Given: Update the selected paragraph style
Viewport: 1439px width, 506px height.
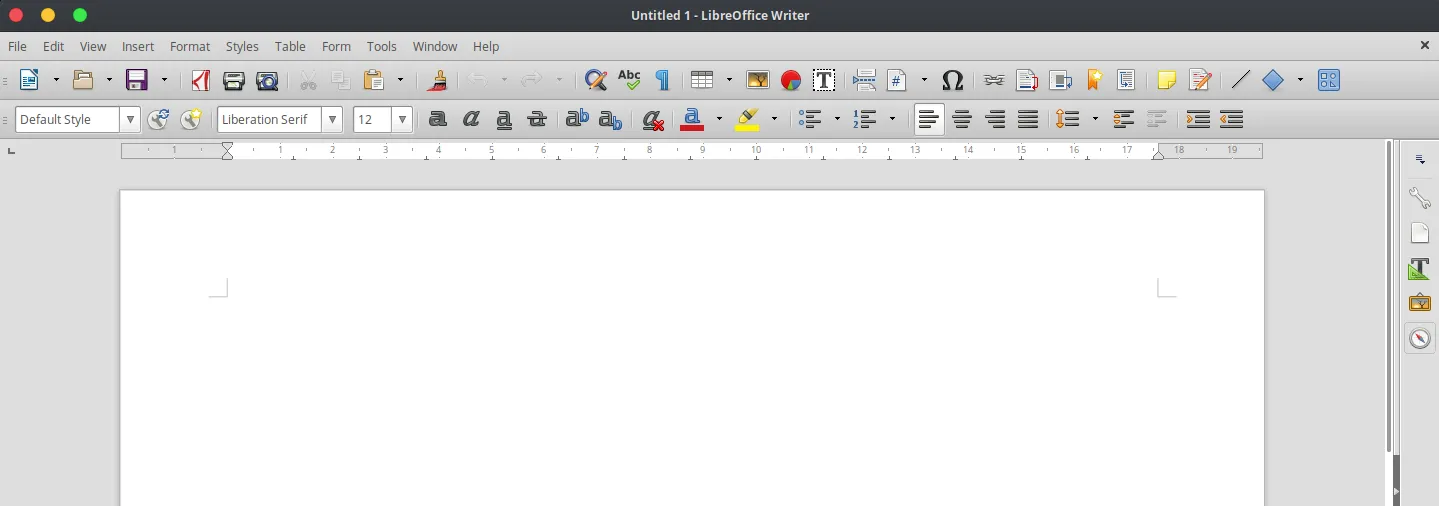Looking at the screenshot, I should (158, 120).
